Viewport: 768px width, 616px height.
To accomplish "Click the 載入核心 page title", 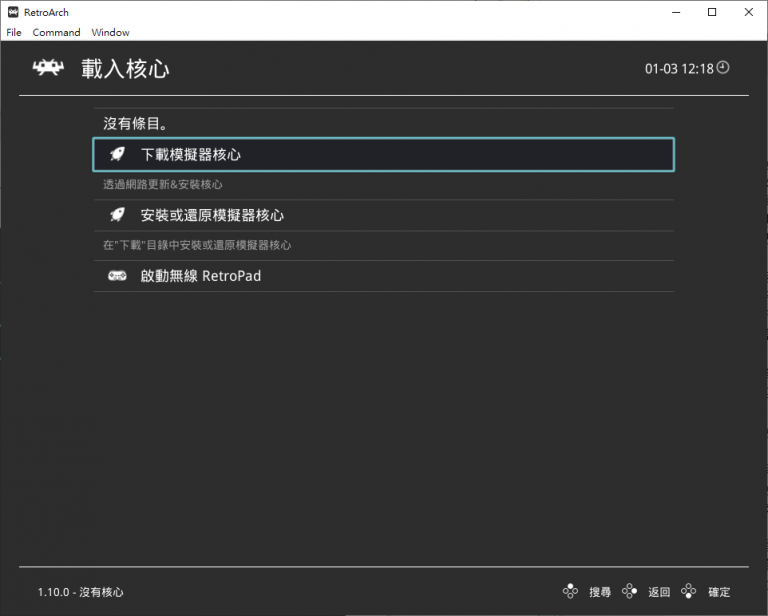I will 125,69.
